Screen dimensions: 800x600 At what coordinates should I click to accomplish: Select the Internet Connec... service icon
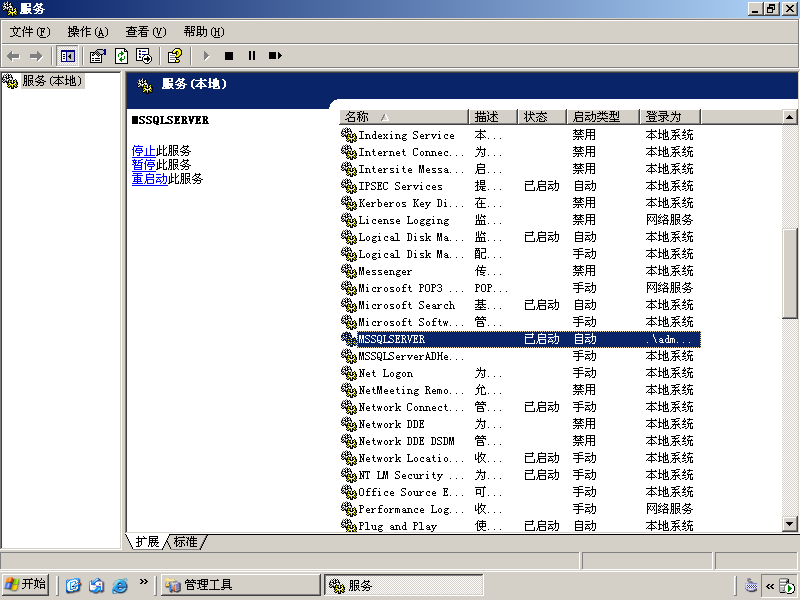coord(348,153)
